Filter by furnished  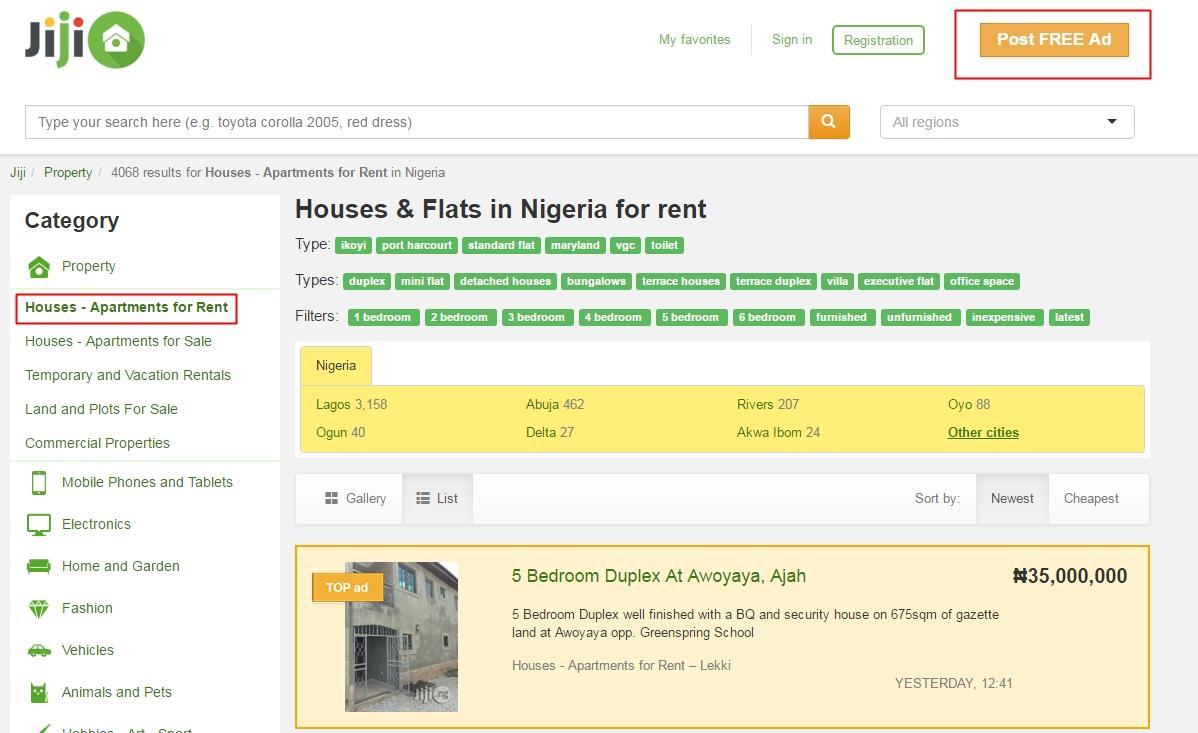coord(841,317)
